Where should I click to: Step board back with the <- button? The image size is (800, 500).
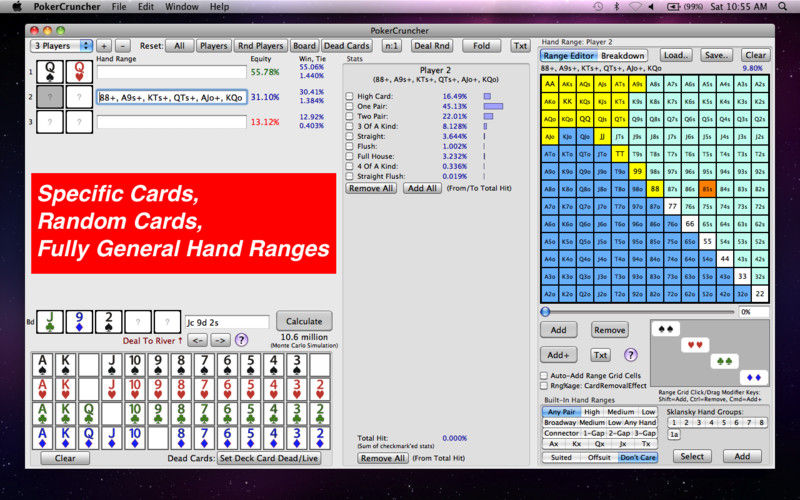click(x=198, y=340)
